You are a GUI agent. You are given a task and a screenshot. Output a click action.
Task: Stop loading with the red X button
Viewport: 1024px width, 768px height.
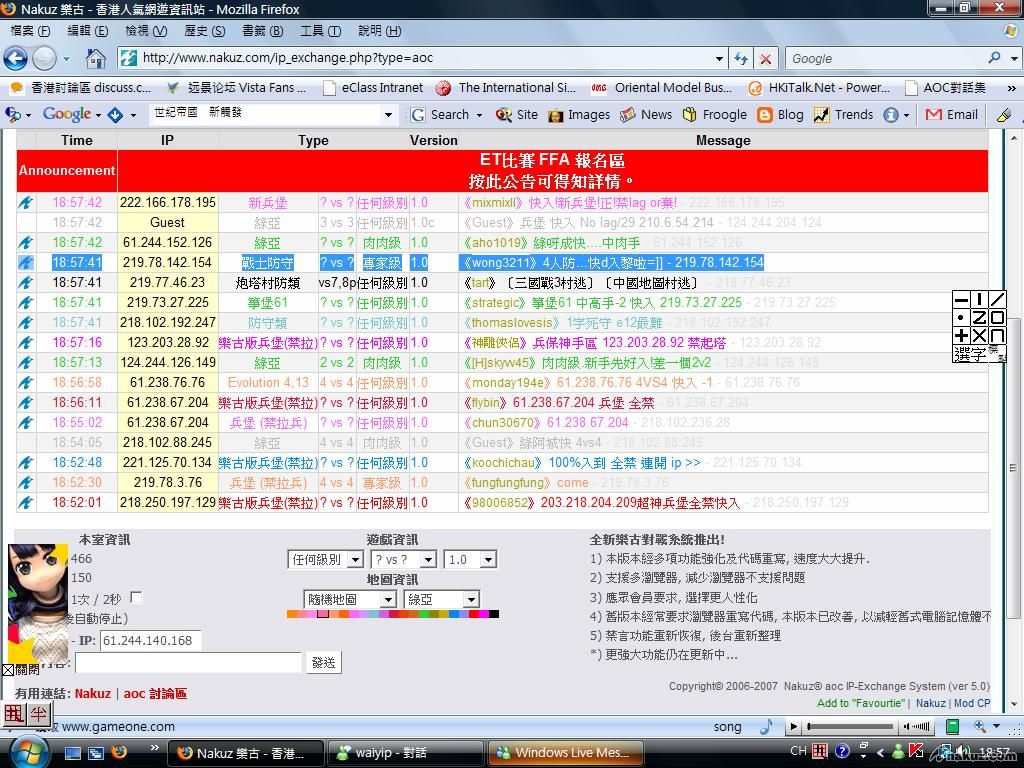pos(765,59)
